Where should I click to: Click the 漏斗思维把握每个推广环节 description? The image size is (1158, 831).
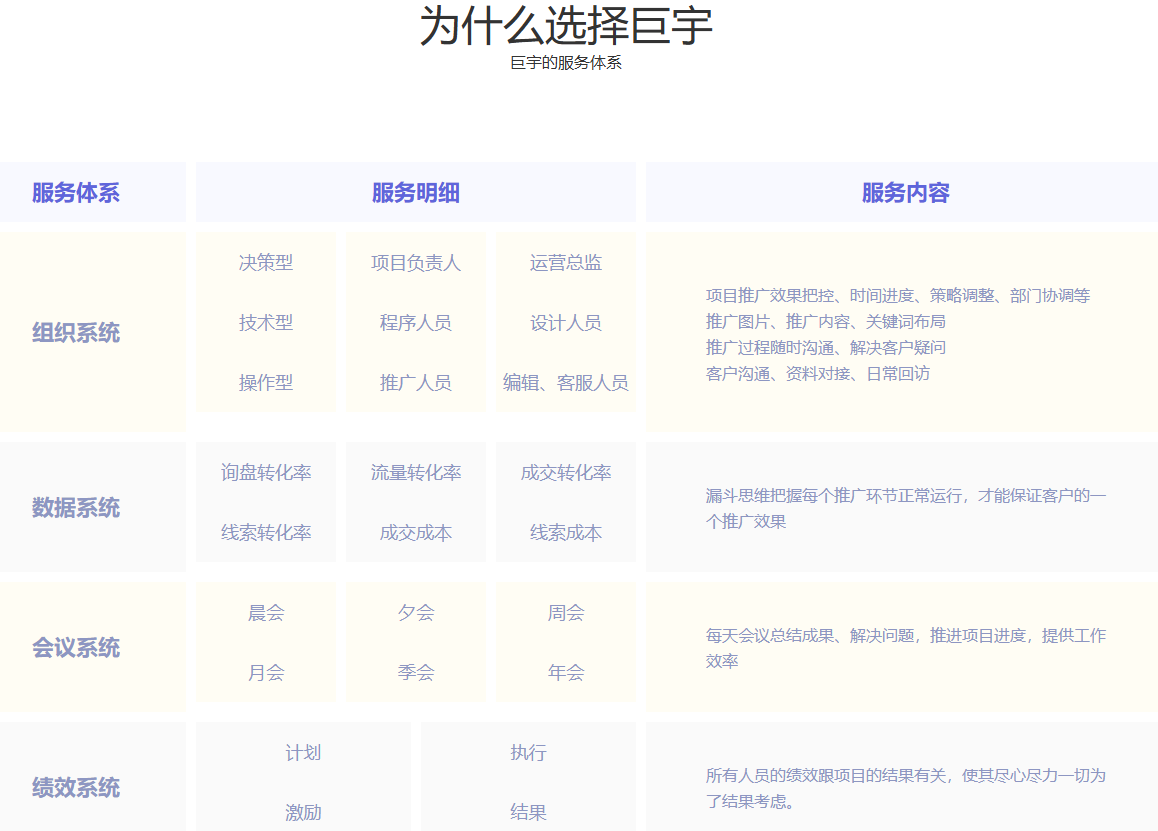pos(905,508)
